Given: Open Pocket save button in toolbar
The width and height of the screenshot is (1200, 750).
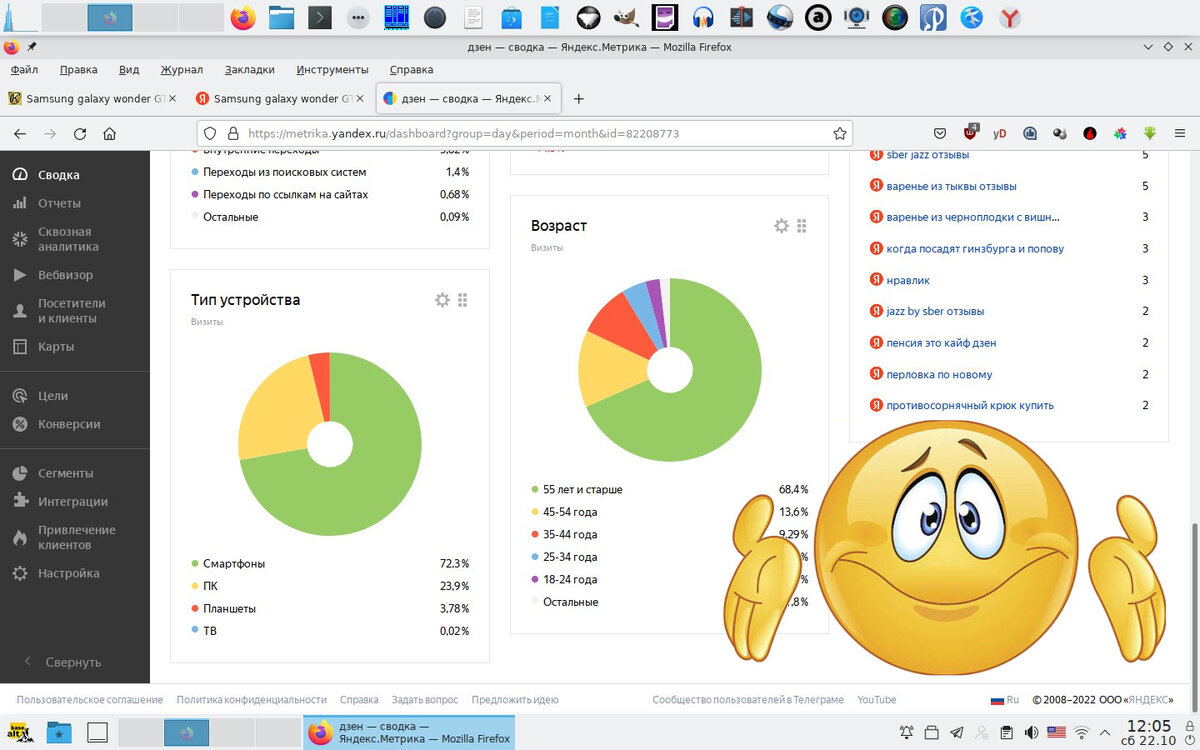Looking at the screenshot, I should (x=940, y=133).
